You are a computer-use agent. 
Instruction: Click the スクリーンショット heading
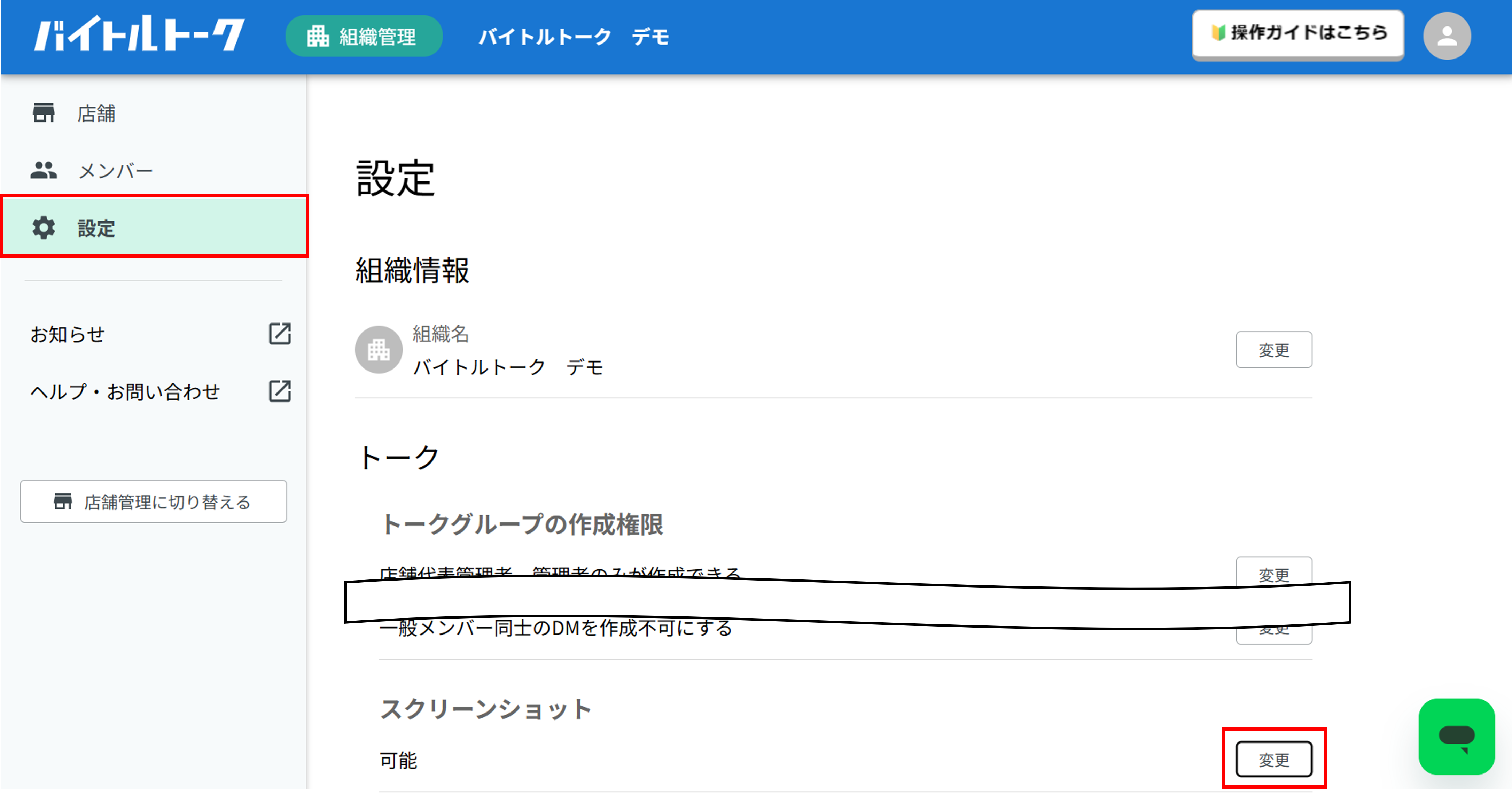point(486,709)
